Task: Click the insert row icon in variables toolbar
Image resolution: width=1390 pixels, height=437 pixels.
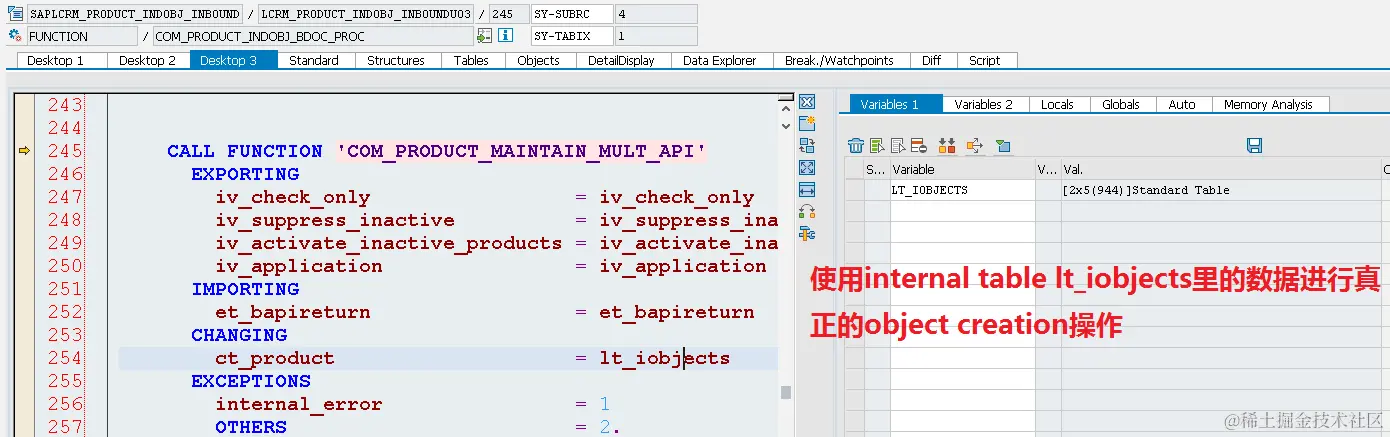Action: (x=876, y=146)
